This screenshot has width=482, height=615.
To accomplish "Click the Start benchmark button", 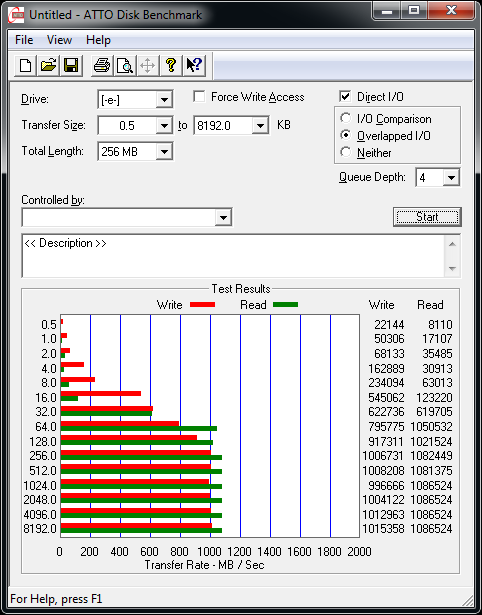I will point(427,217).
